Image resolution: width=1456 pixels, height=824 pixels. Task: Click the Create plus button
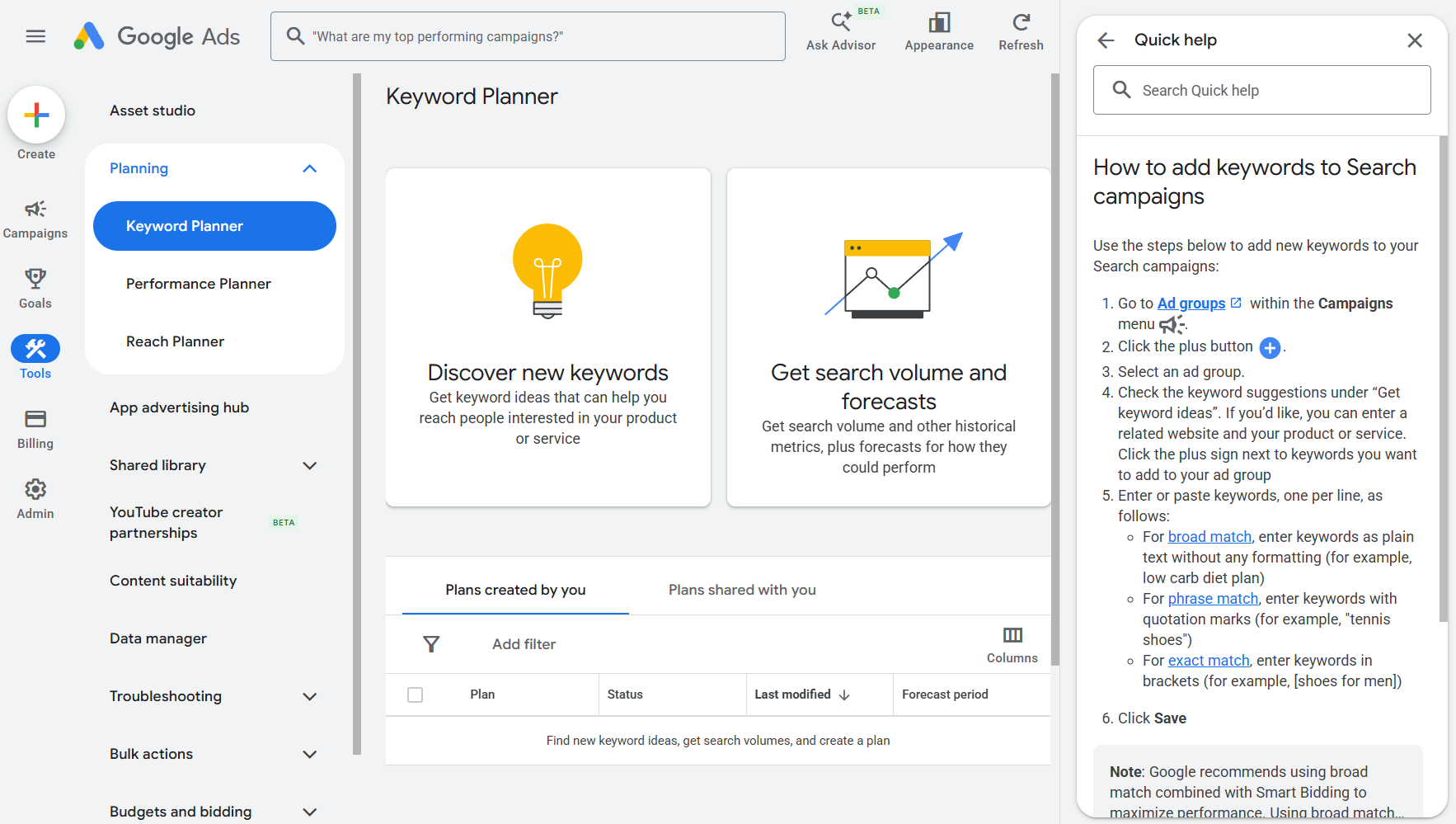click(36, 115)
